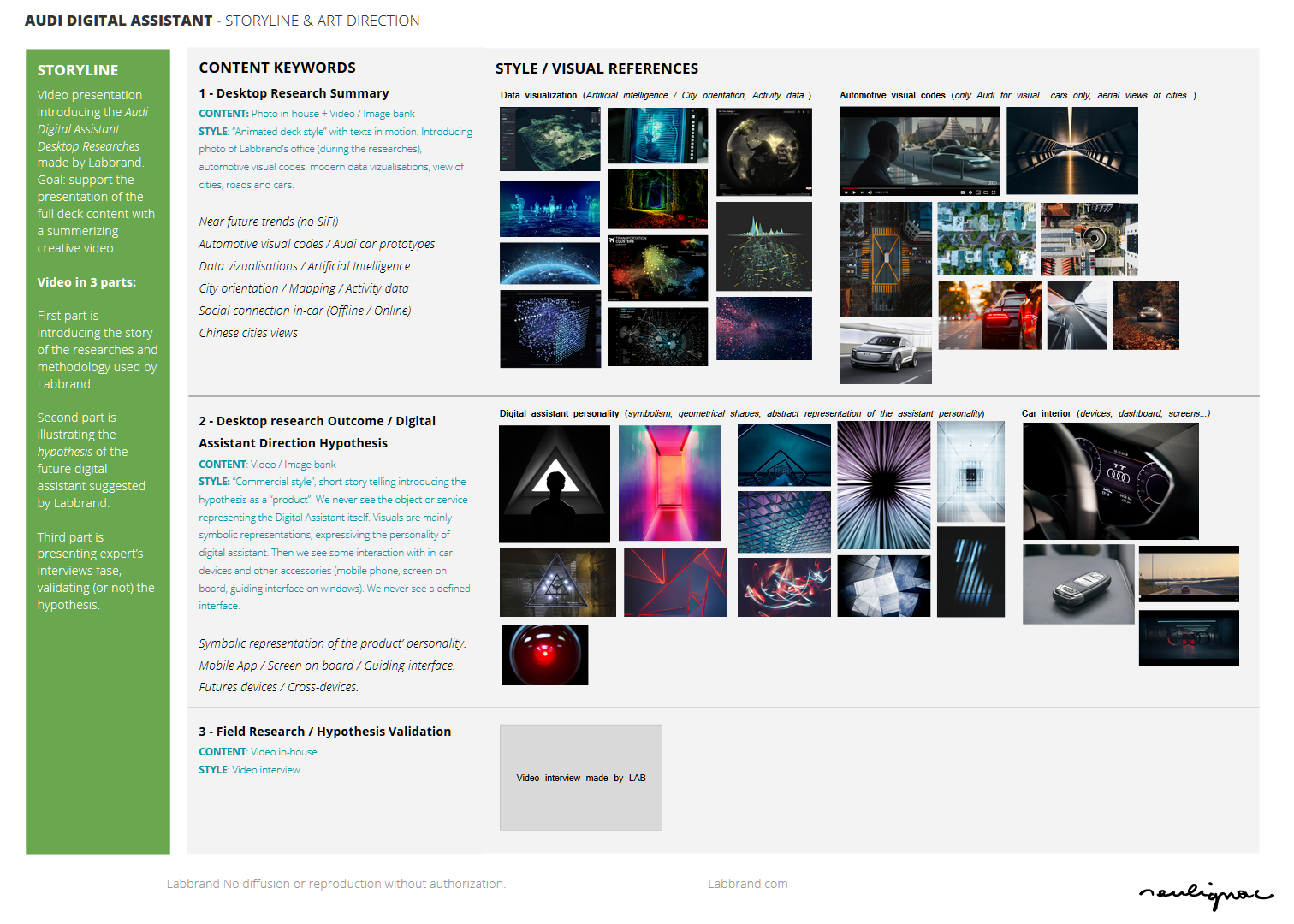Select '2 - Desktop research Outcome' heading

click(x=318, y=432)
